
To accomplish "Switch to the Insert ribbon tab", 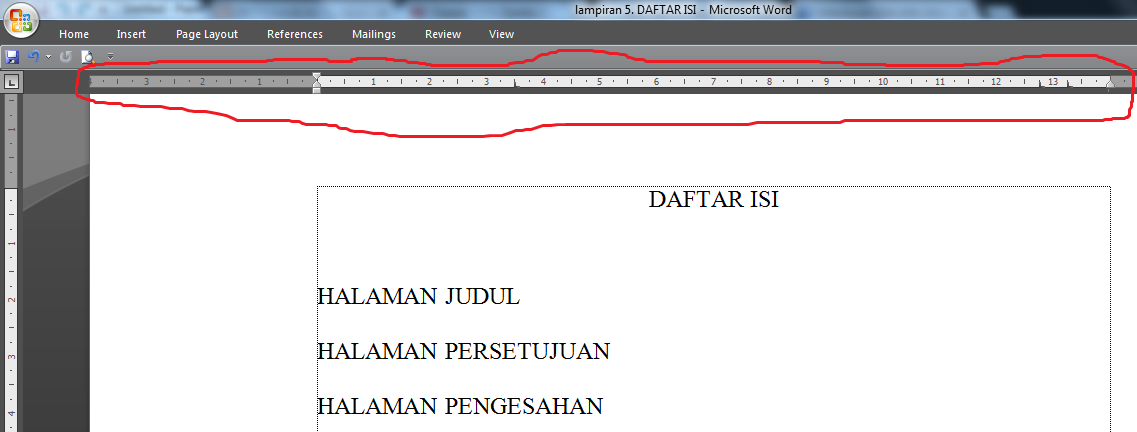I will click(x=131, y=34).
